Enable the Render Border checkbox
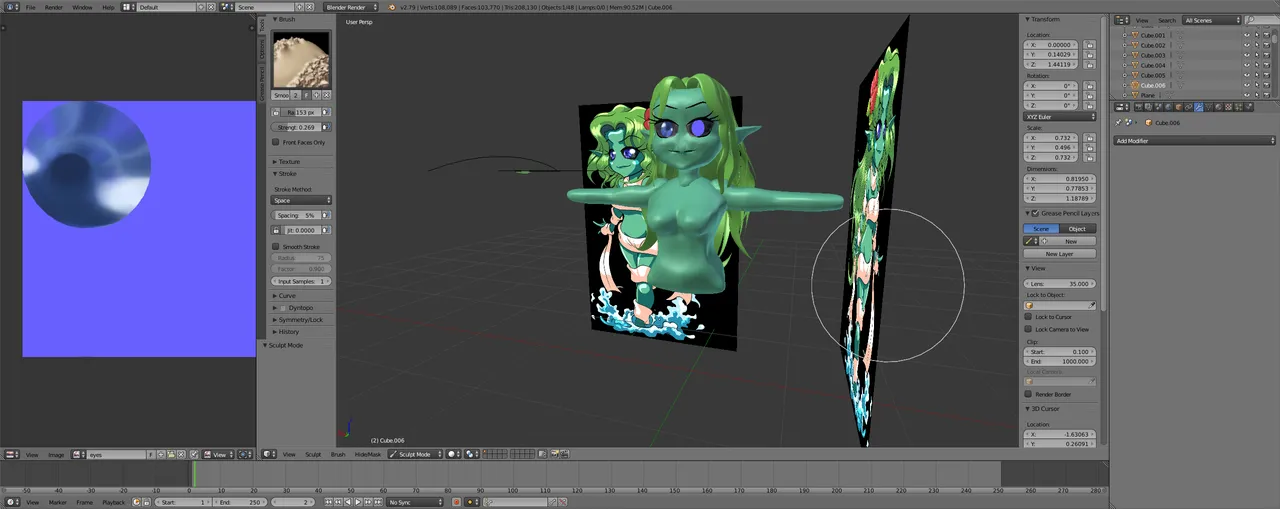 click(1028, 394)
